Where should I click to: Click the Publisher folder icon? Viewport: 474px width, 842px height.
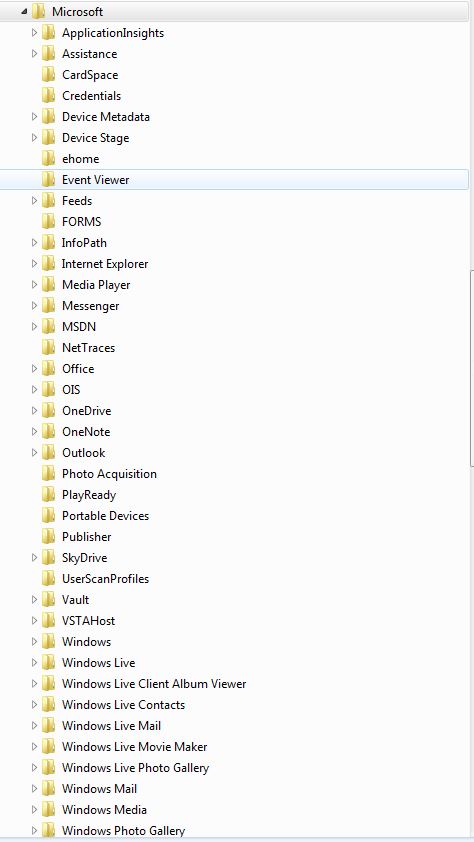(48, 536)
